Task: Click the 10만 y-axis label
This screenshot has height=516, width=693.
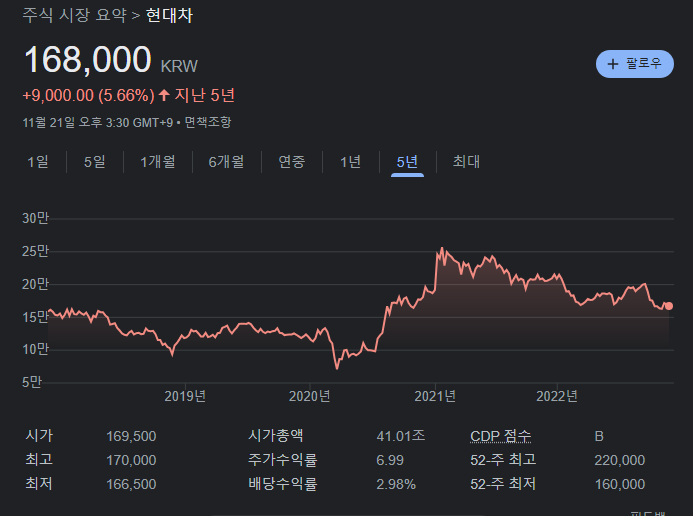Action: (x=35, y=349)
